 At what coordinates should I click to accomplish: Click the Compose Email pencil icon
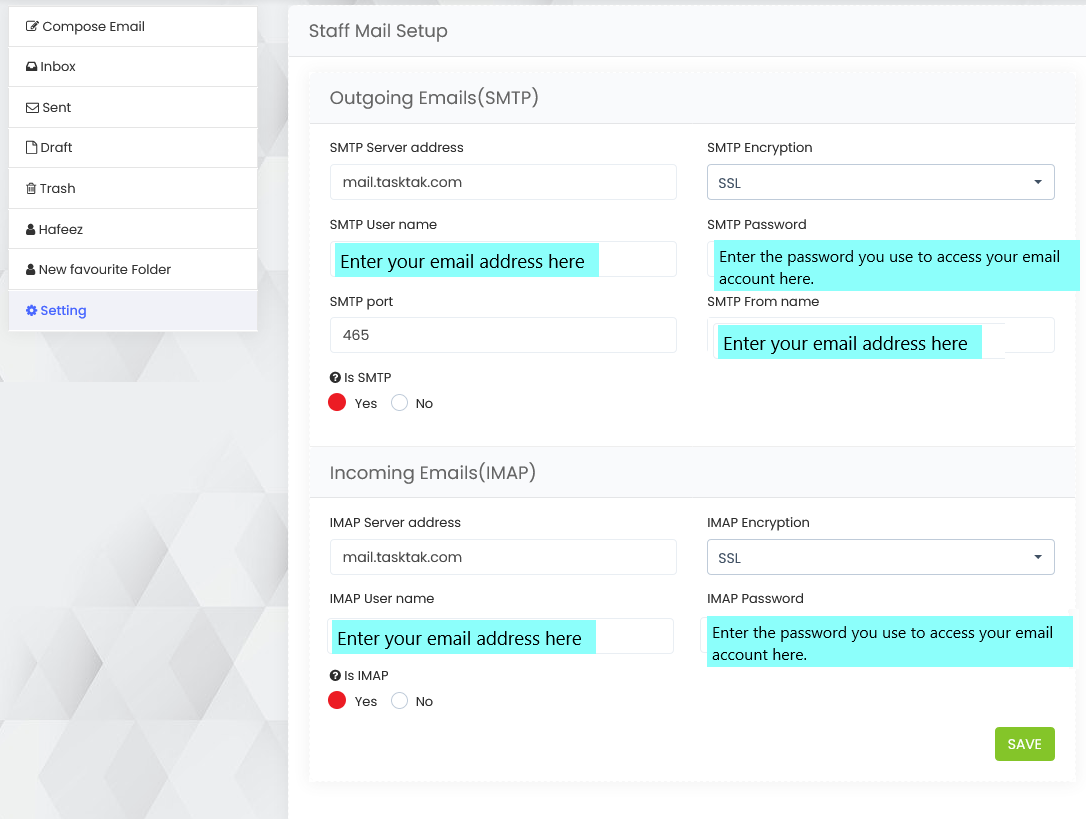pos(32,27)
